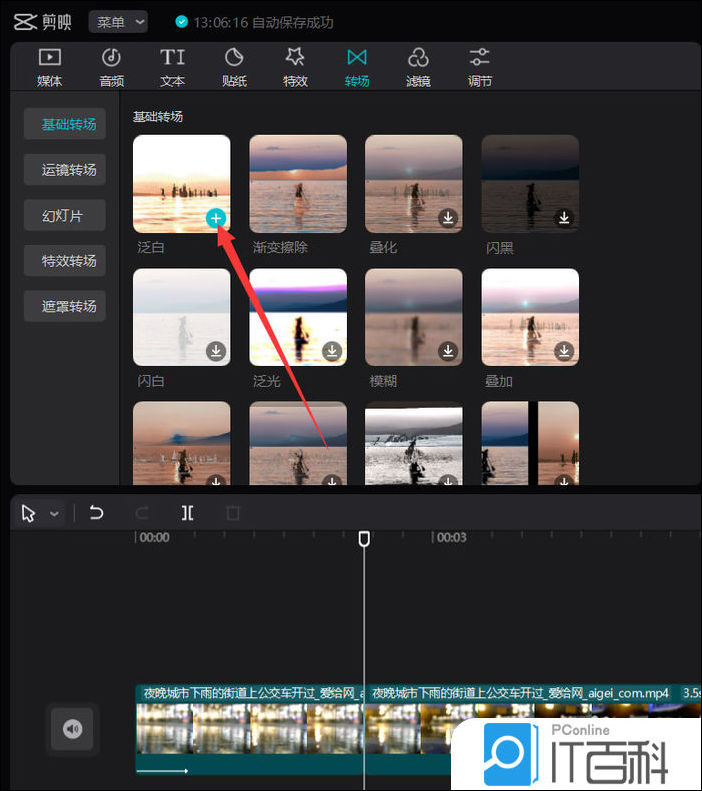Download the 叠化 transition
The height and width of the screenshot is (791, 702).
448,217
